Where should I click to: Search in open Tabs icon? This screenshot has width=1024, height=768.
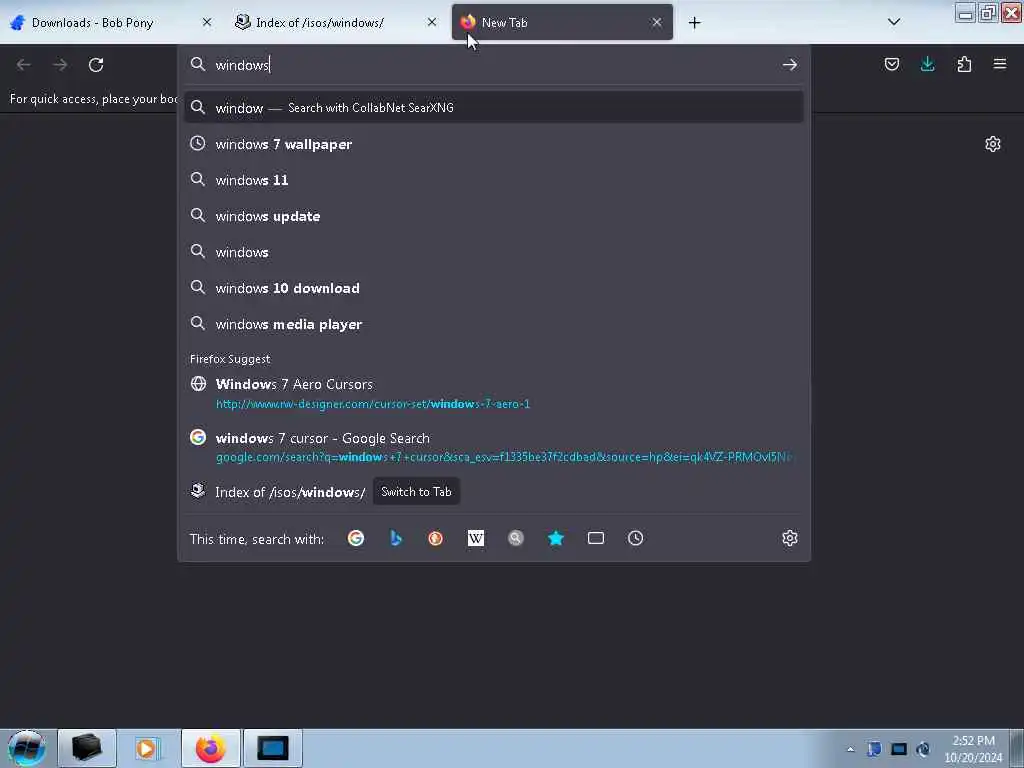tap(596, 538)
